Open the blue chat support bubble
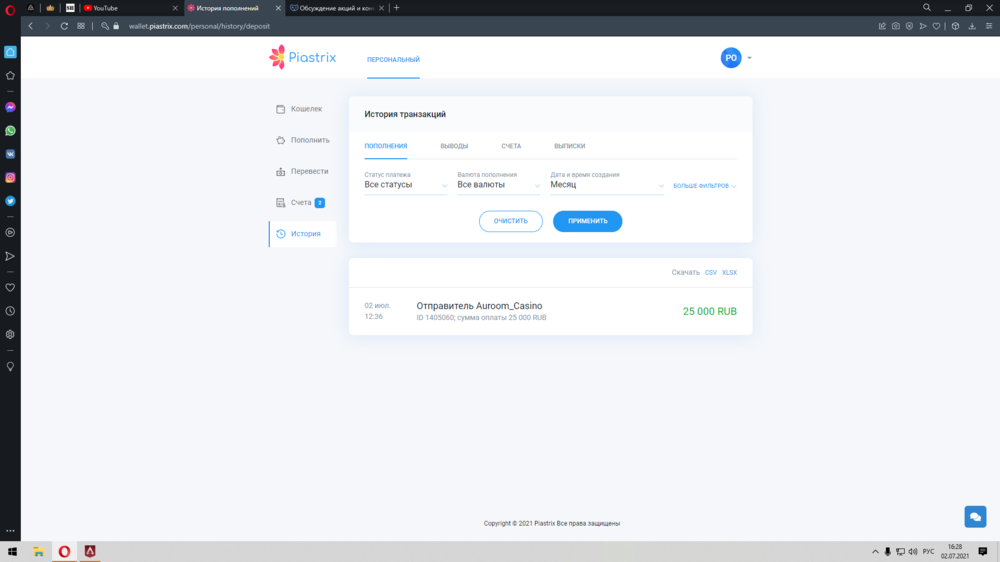The height and width of the screenshot is (562, 1000). click(975, 516)
